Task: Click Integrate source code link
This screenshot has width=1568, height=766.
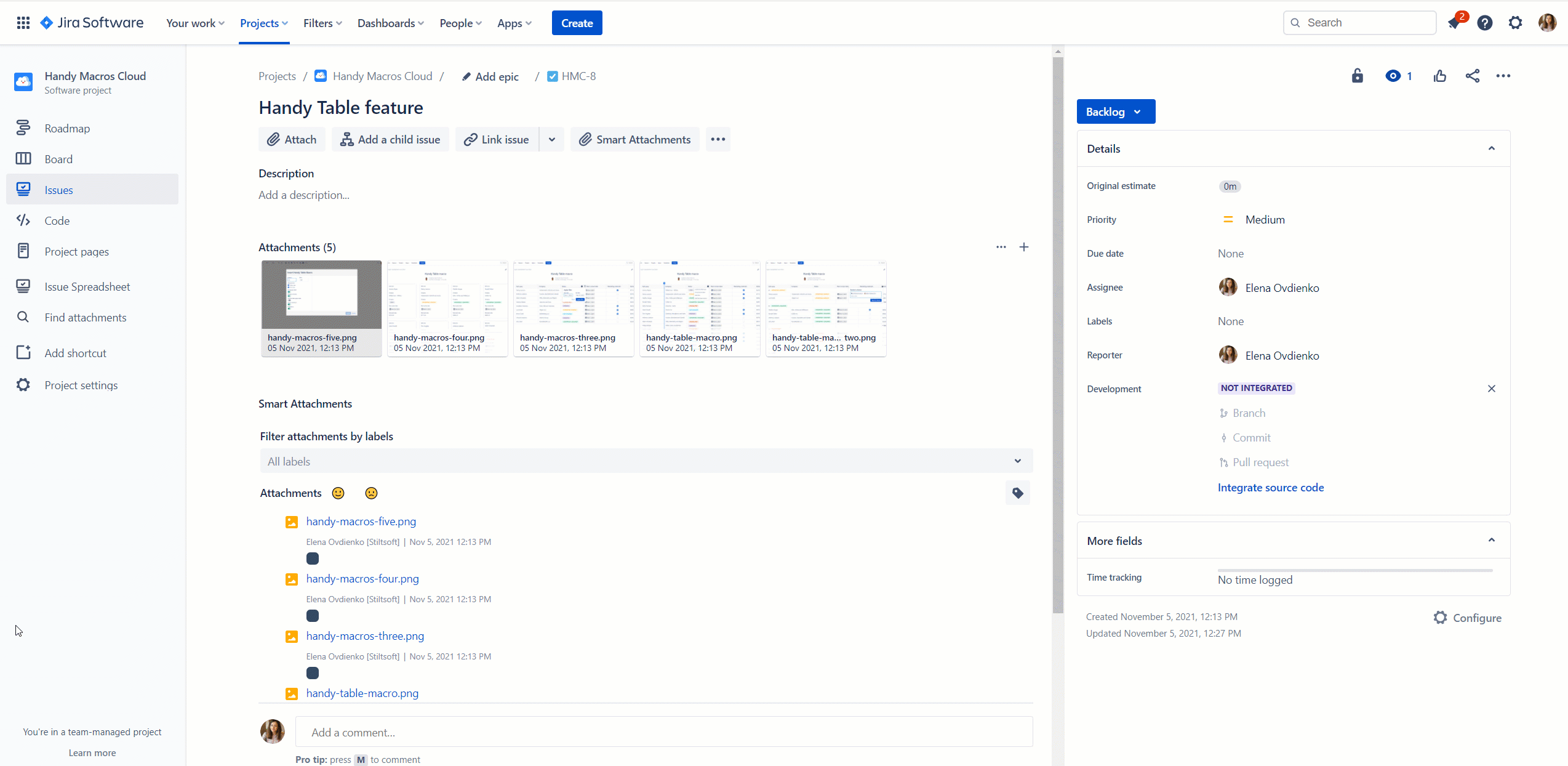Action: click(x=1271, y=487)
